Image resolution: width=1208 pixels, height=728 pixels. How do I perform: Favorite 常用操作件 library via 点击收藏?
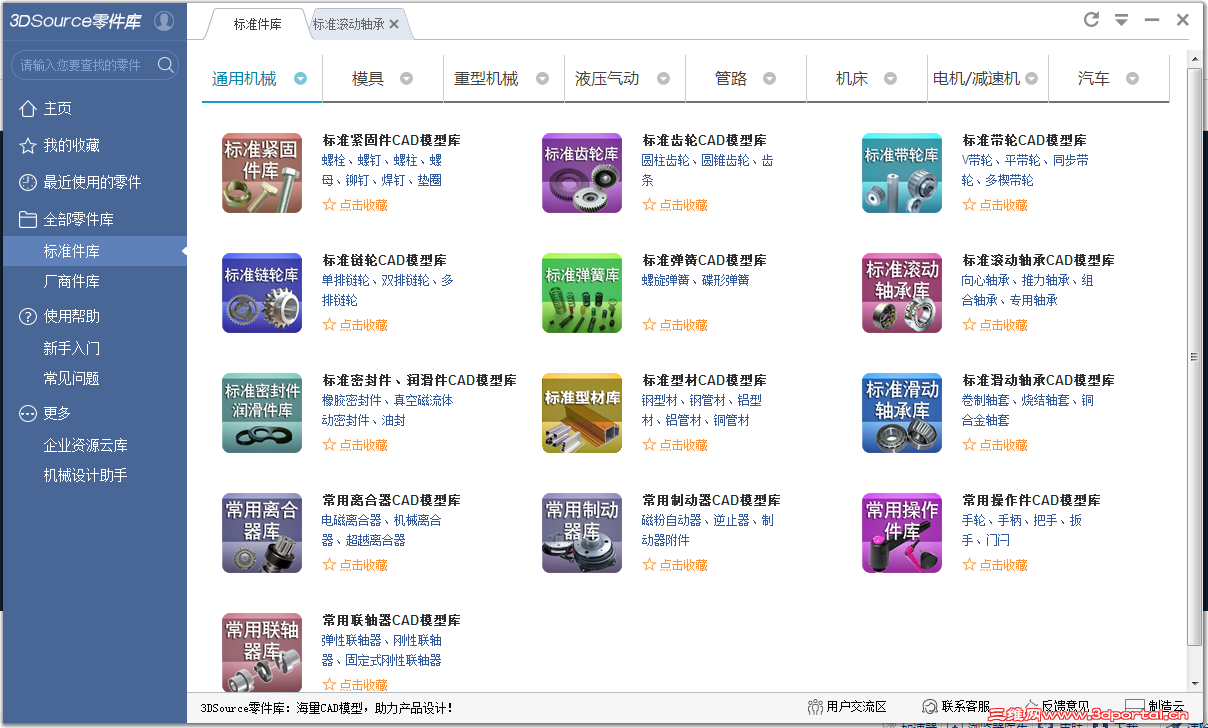point(995,565)
